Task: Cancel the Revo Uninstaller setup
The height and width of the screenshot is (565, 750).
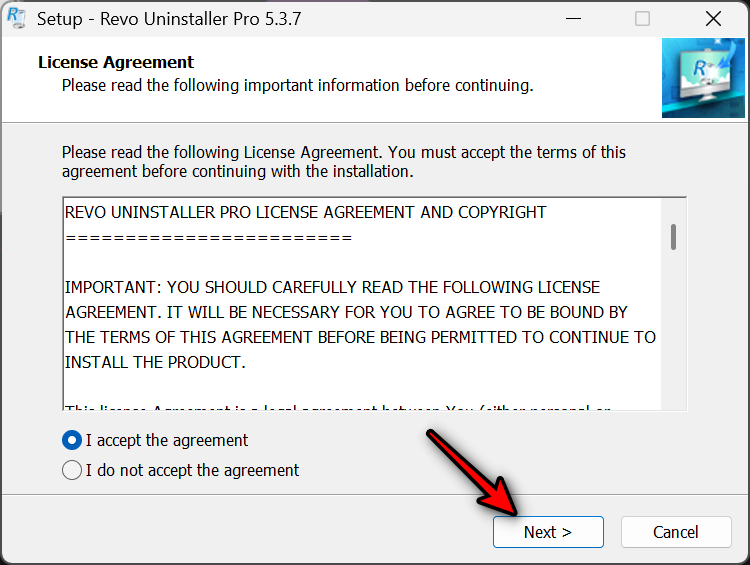Action: coord(676,532)
